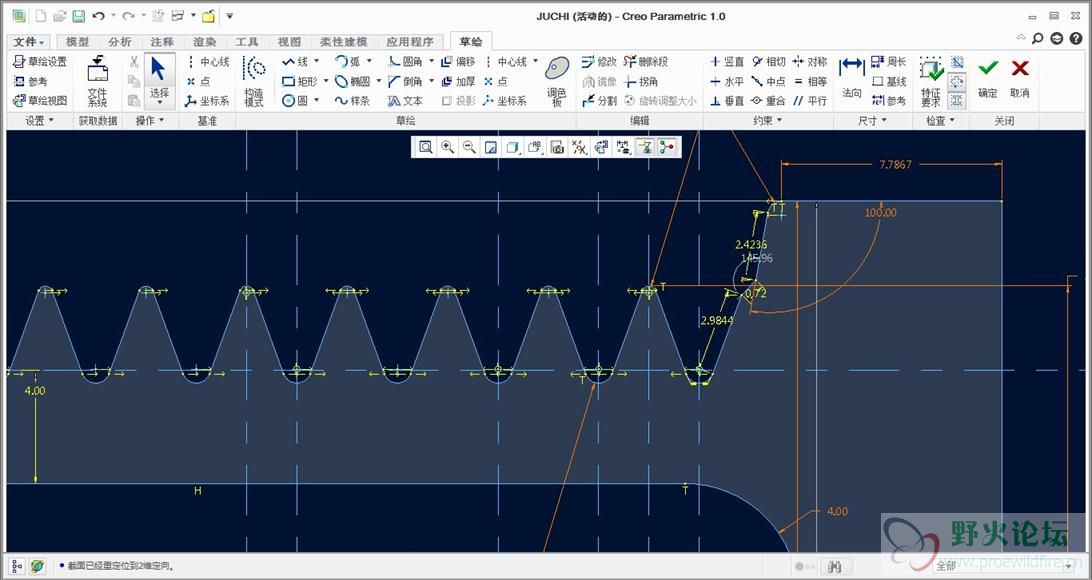The width and height of the screenshot is (1092, 580).
Task: Apply the 对称 symmetric constraint
Action: [809, 61]
